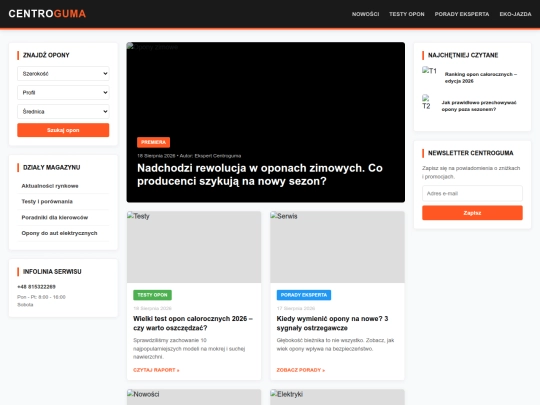Expand the Średnica dropdown
The width and height of the screenshot is (540, 405).
(x=63, y=111)
